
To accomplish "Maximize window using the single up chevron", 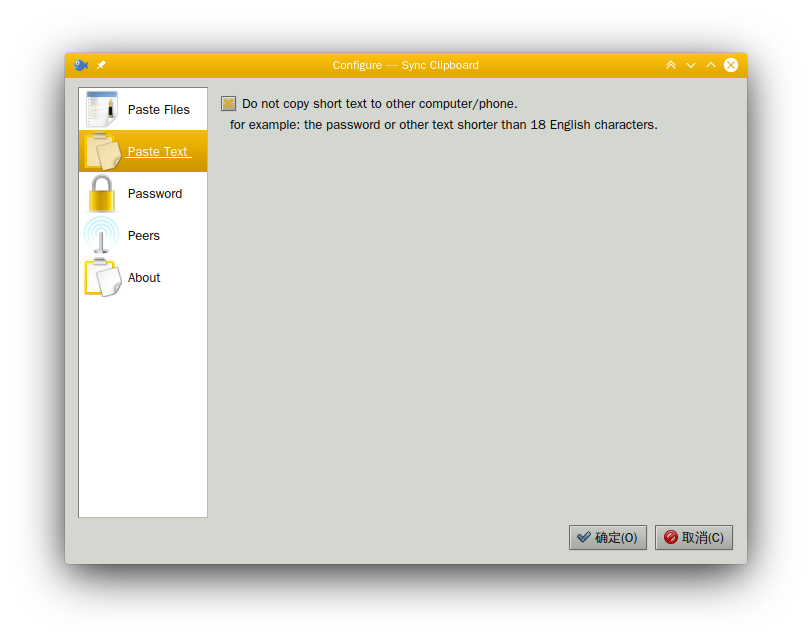I will coord(711,65).
